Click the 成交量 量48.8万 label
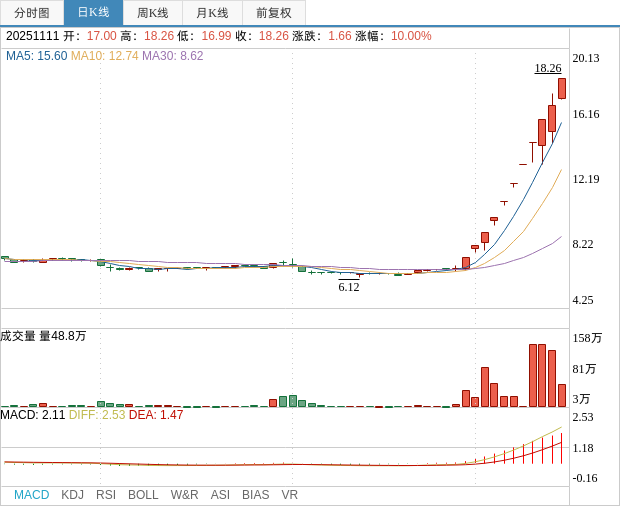This screenshot has height=506, width=620. coord(43,336)
